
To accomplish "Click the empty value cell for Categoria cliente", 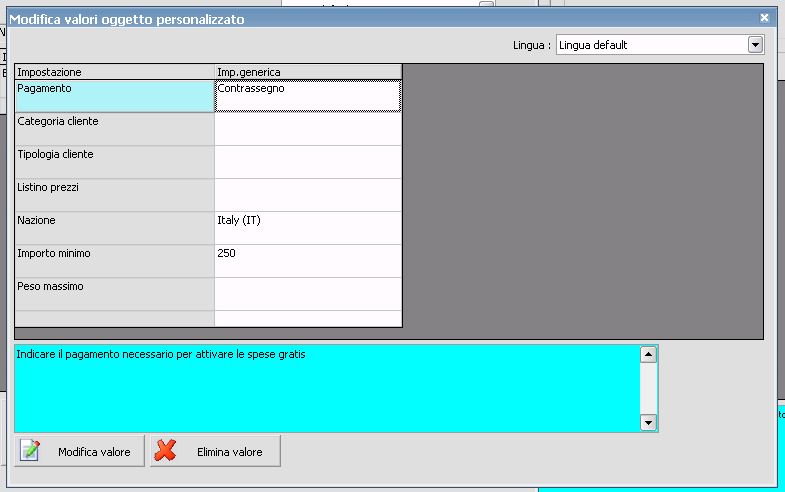I will coord(308,129).
